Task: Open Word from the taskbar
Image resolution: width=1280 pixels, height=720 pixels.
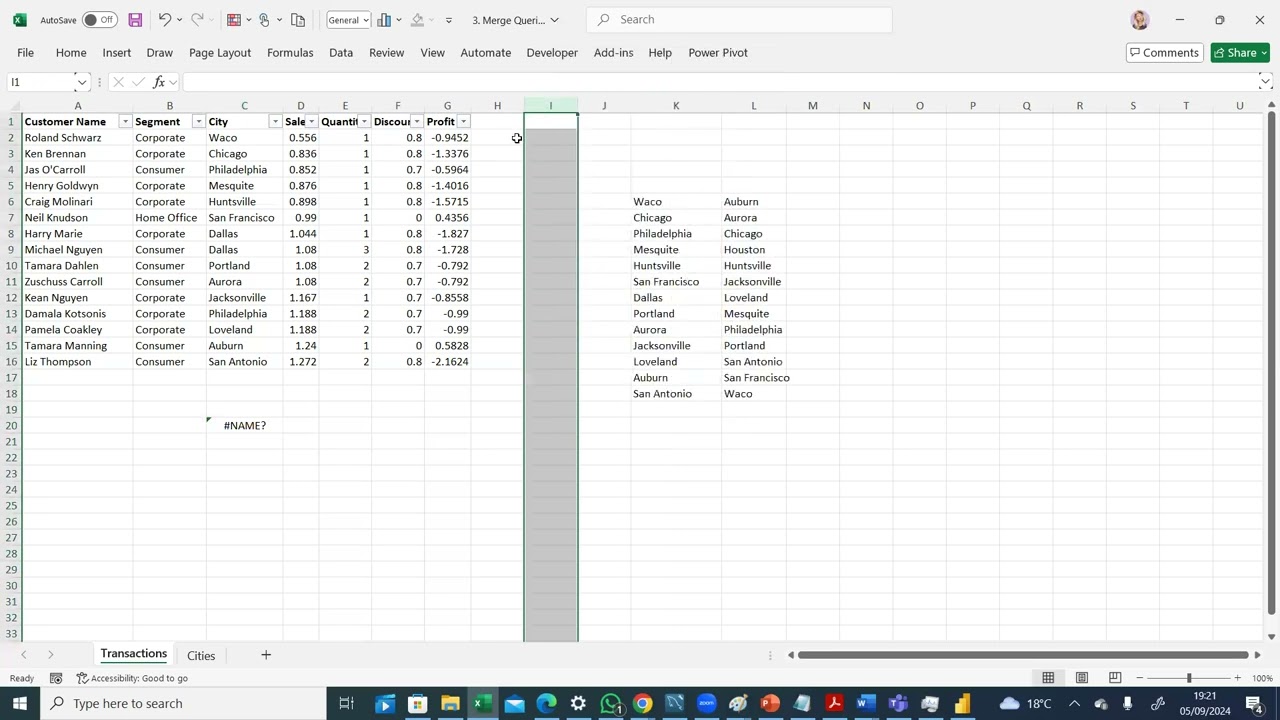Action: click(x=866, y=704)
